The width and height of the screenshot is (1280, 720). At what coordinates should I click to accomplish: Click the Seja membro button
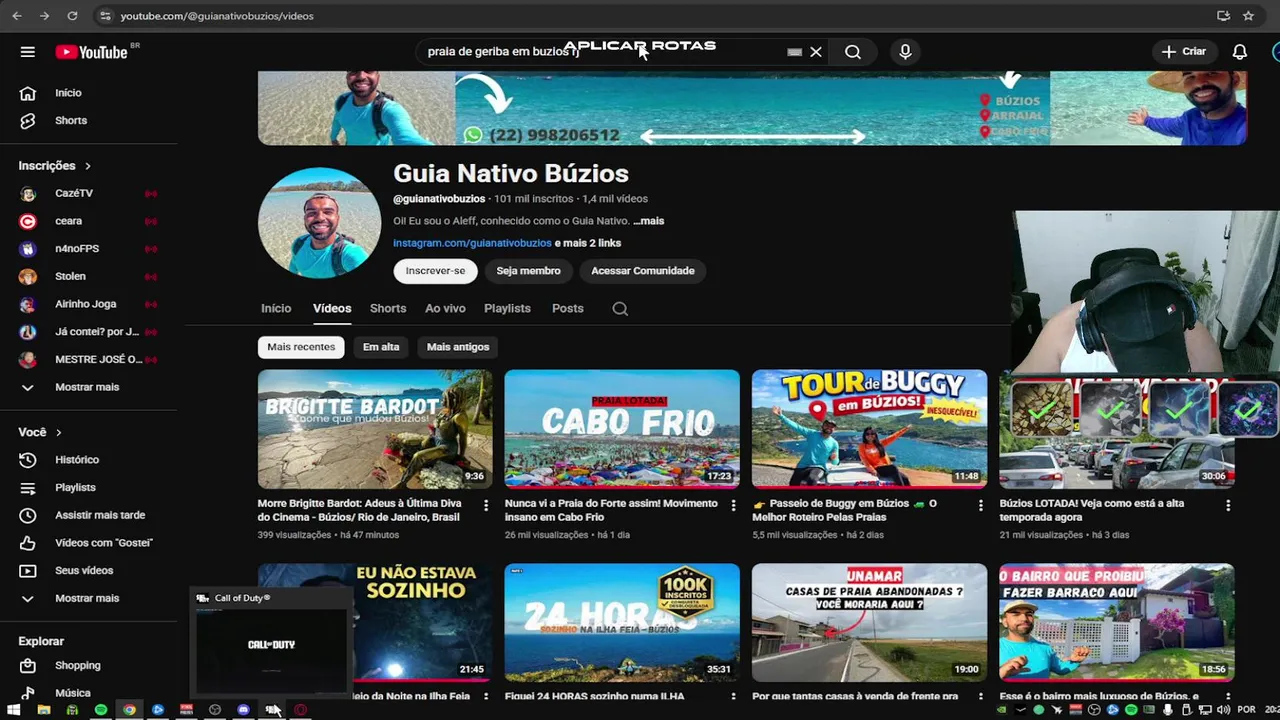click(x=528, y=271)
